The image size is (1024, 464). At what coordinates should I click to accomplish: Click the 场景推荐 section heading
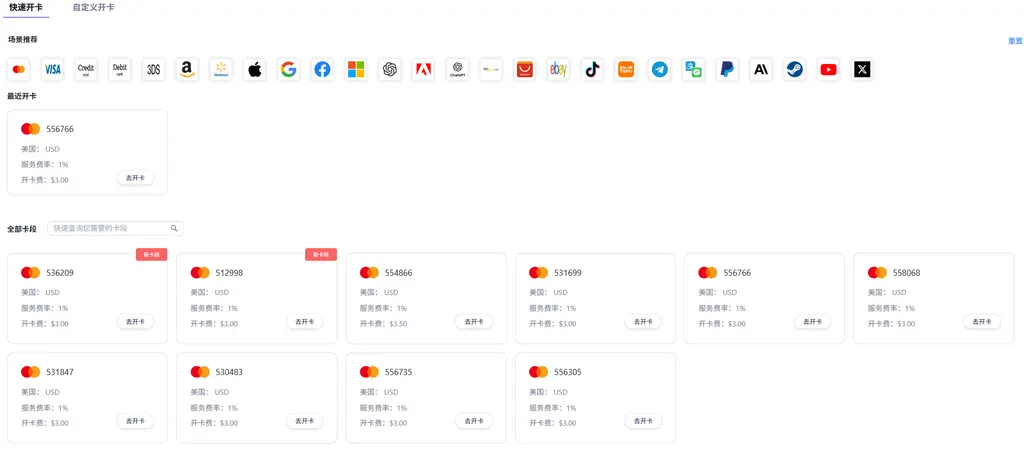point(23,40)
